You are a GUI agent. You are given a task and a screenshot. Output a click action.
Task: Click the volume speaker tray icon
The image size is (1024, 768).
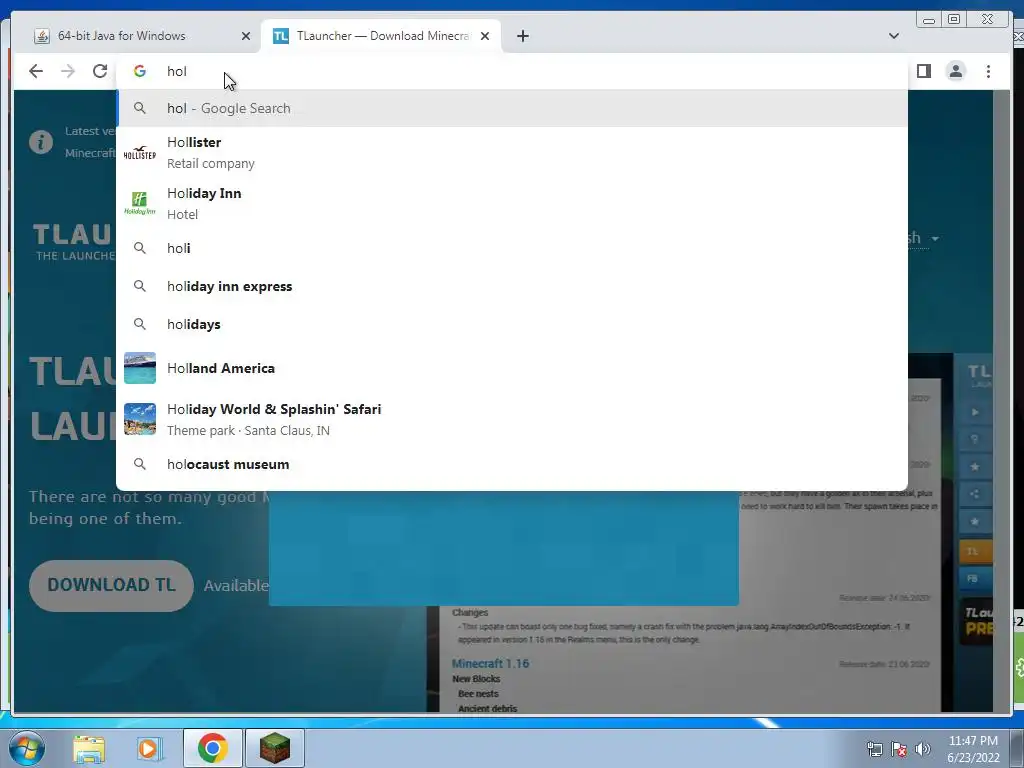[x=923, y=749]
